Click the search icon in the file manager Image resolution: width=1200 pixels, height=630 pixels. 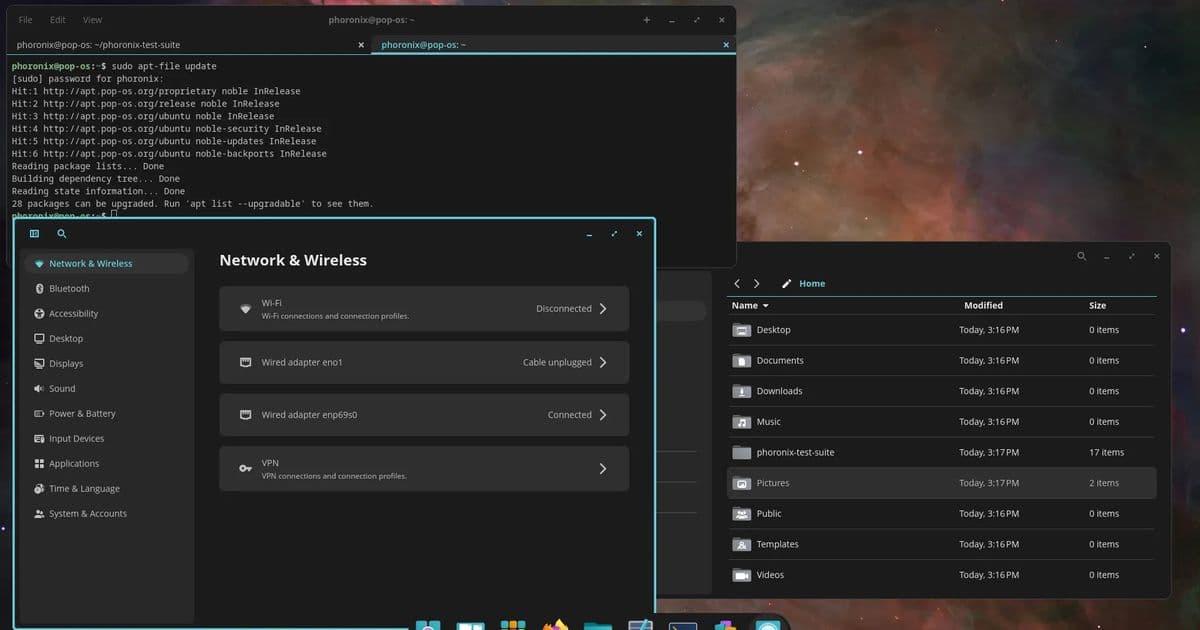[1081, 256]
